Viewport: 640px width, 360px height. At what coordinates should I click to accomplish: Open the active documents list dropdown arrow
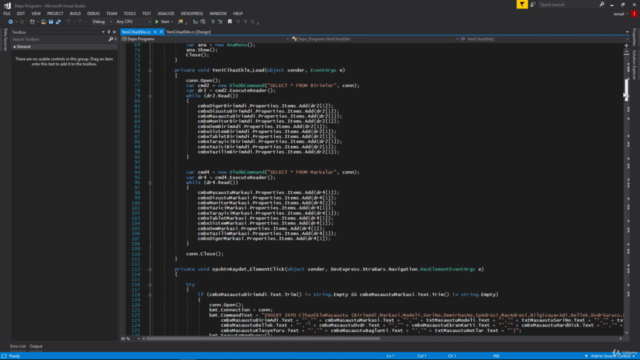(627, 32)
